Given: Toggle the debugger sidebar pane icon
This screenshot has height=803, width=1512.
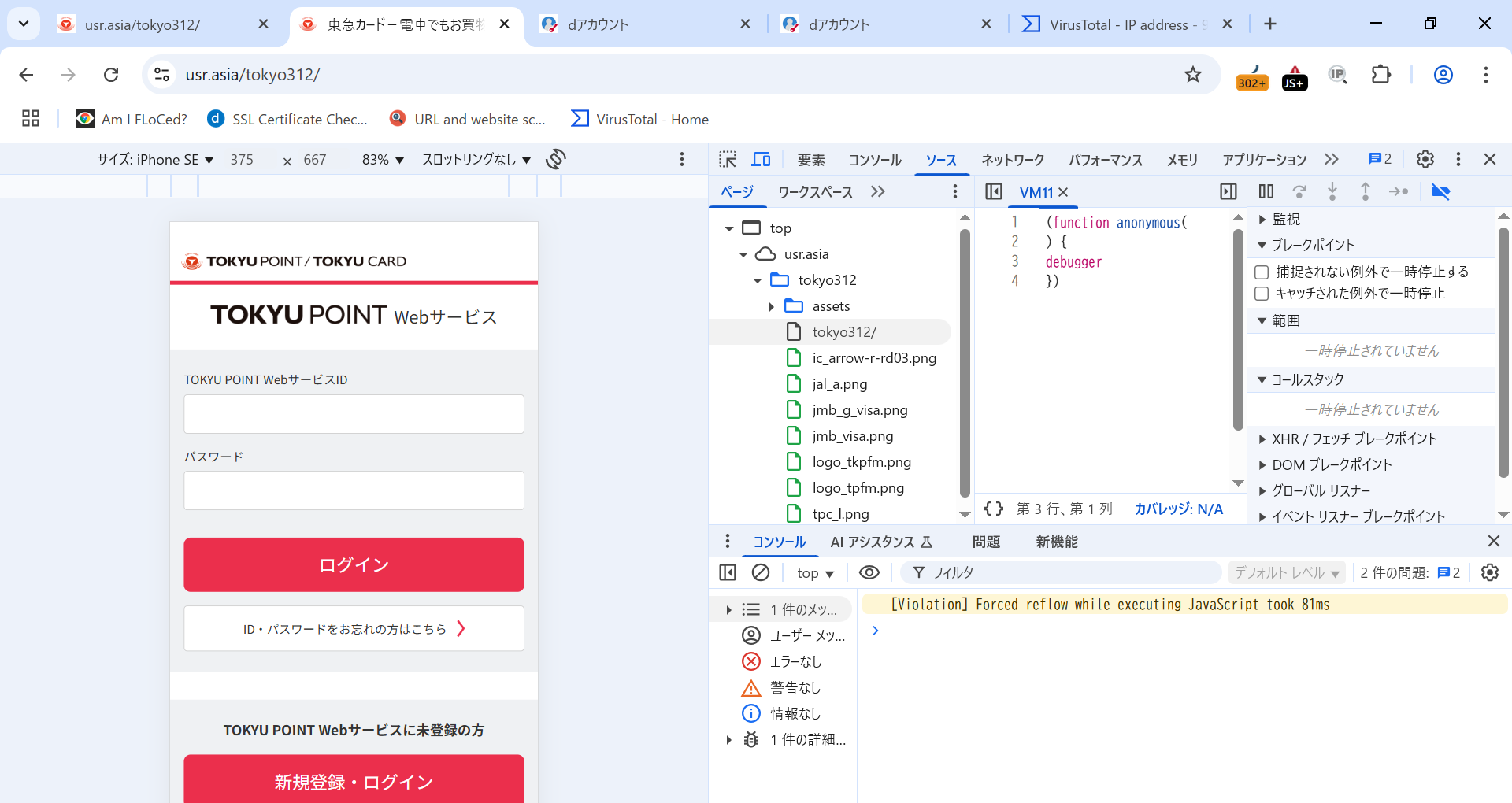Looking at the screenshot, I should pos(1228,191).
